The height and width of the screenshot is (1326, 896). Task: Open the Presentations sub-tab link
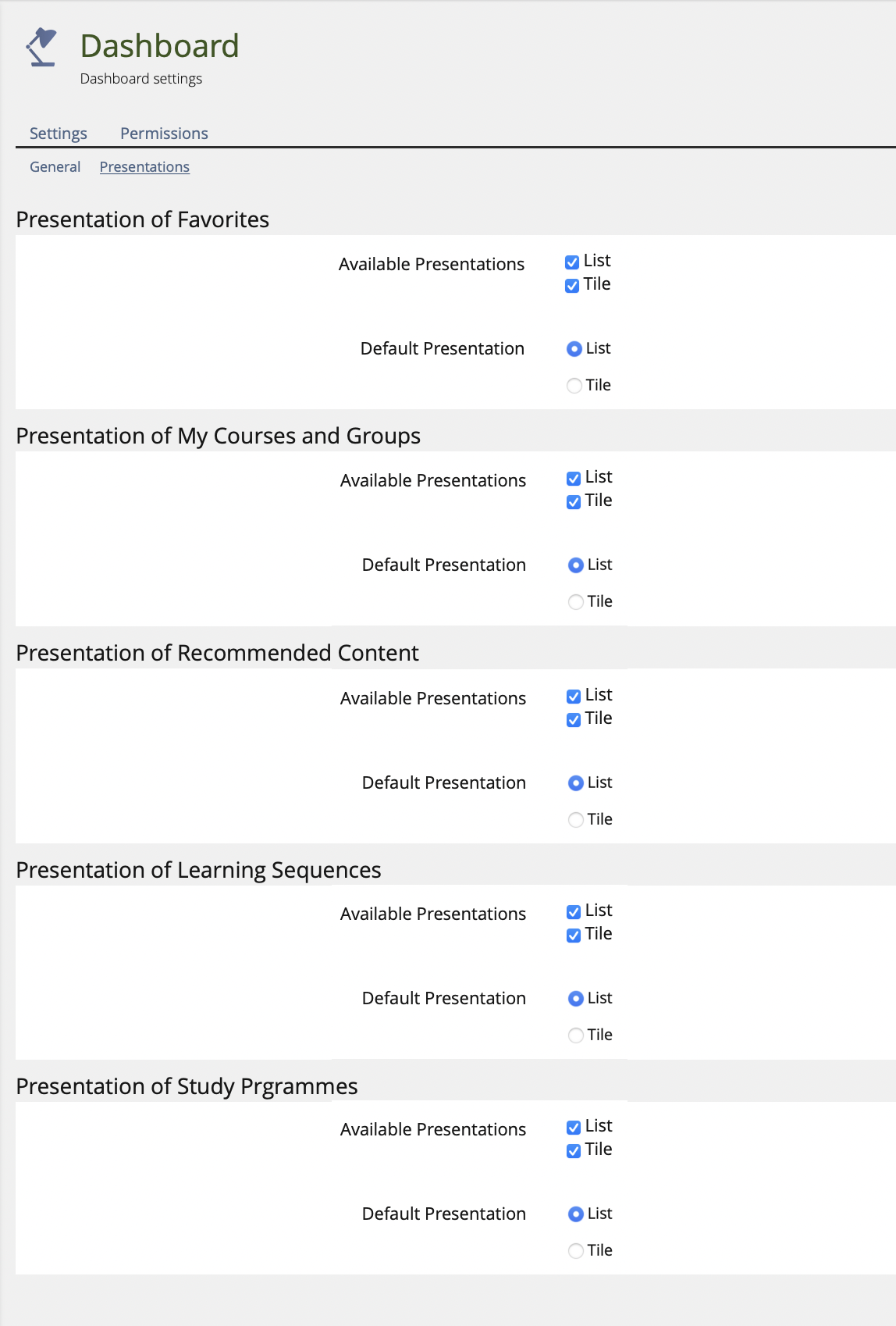(144, 167)
